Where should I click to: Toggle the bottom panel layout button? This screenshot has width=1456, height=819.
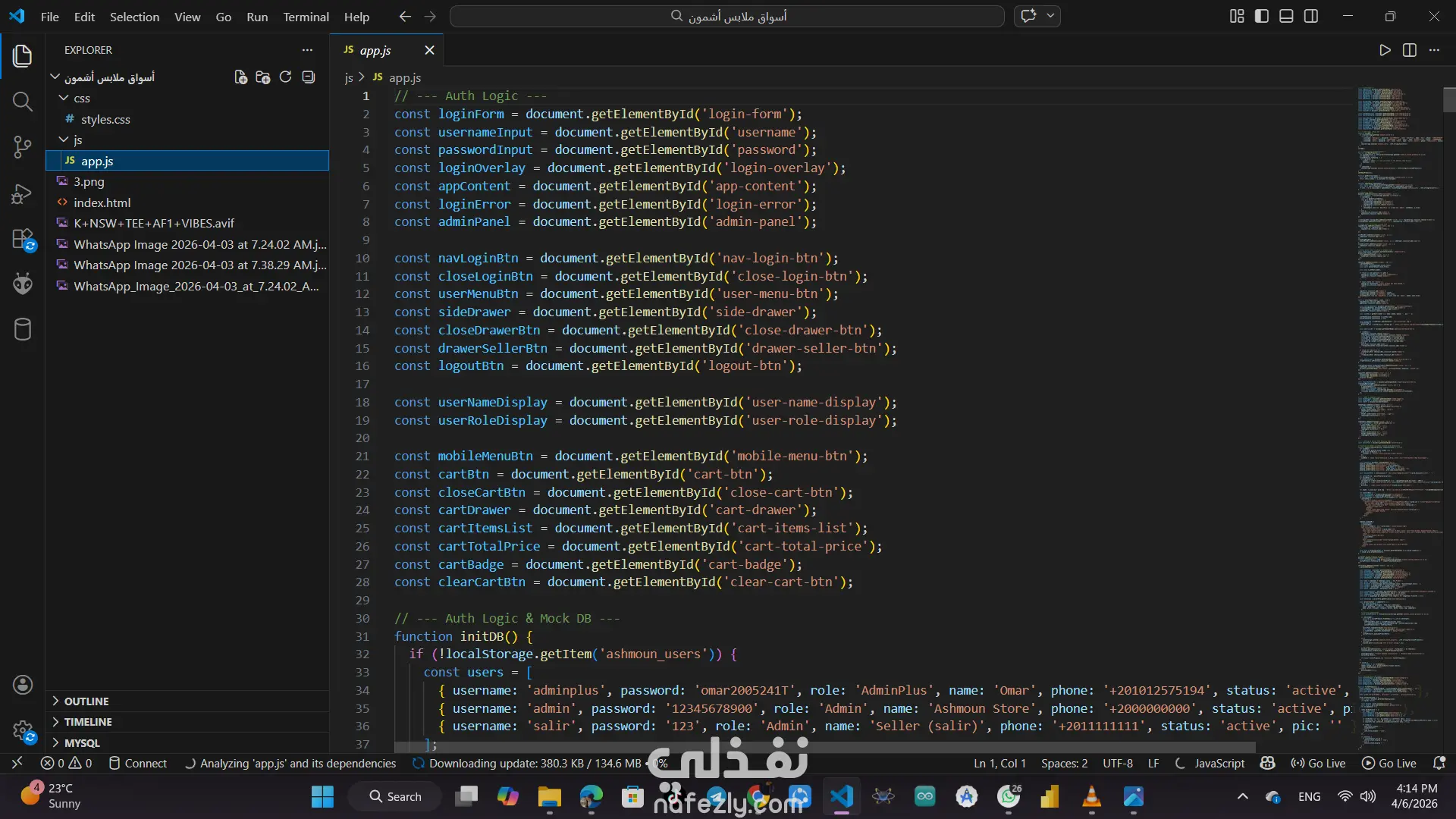[x=1286, y=16]
